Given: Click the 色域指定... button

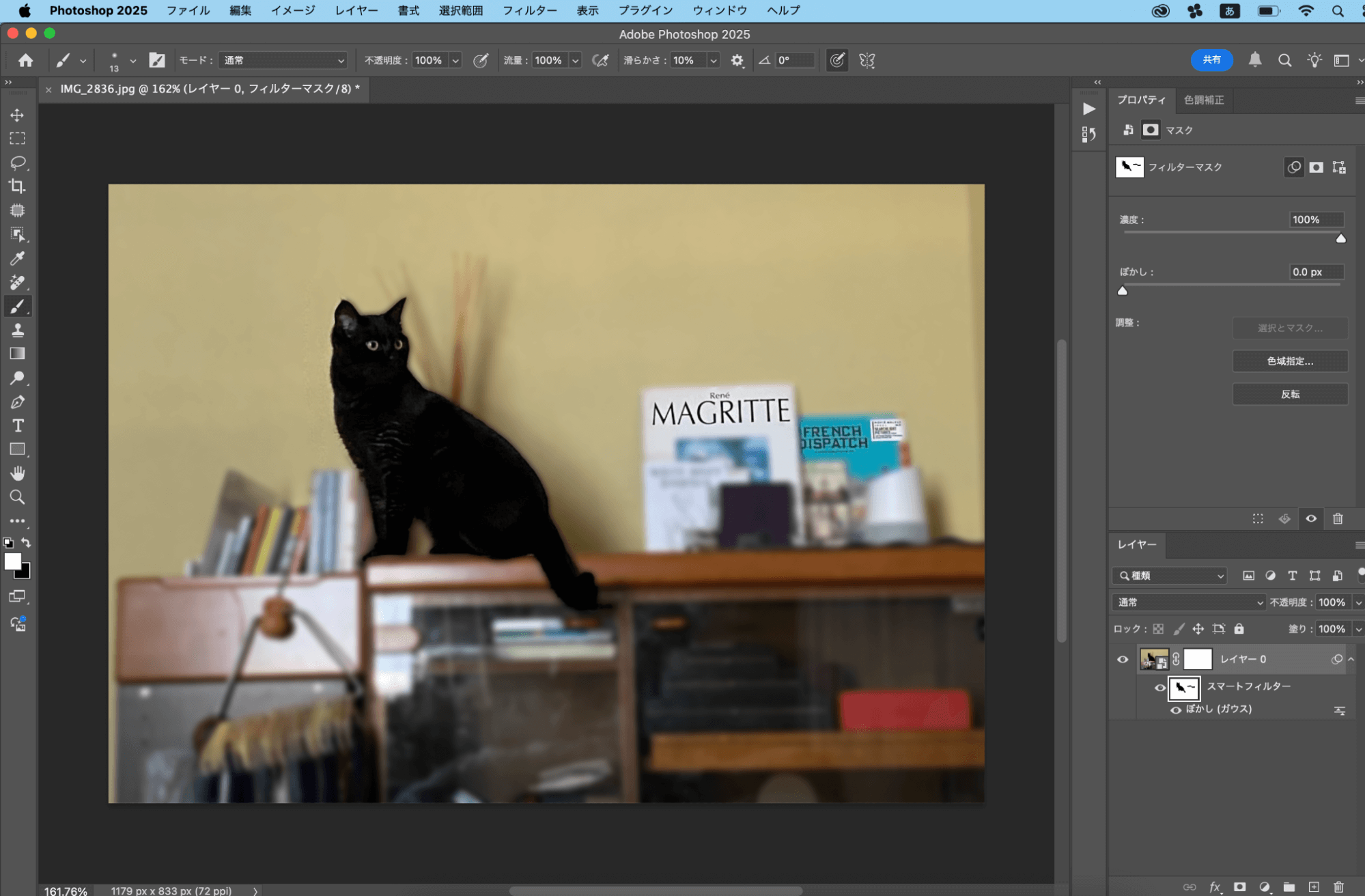Looking at the screenshot, I should [1289, 361].
